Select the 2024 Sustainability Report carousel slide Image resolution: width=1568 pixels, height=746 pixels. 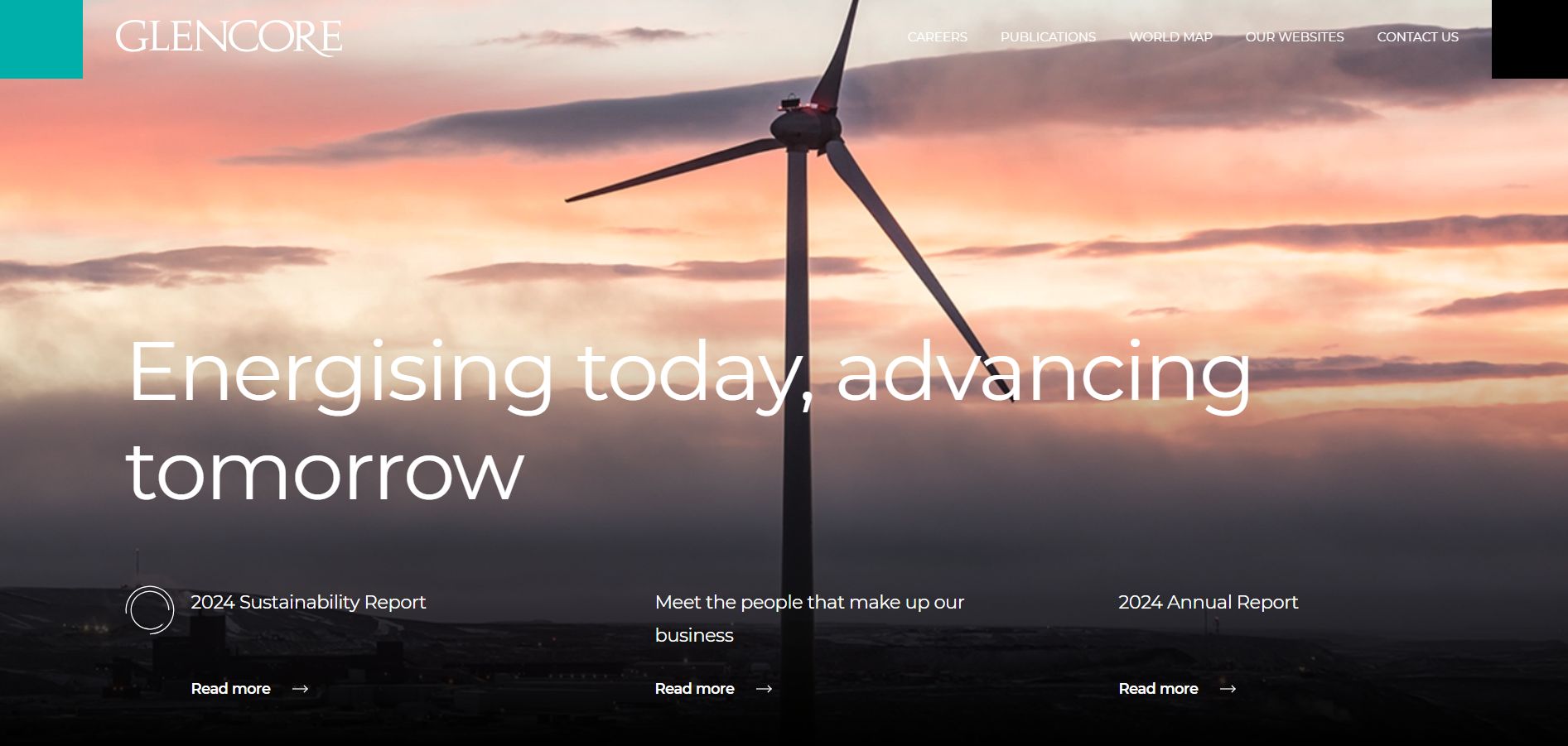(307, 602)
